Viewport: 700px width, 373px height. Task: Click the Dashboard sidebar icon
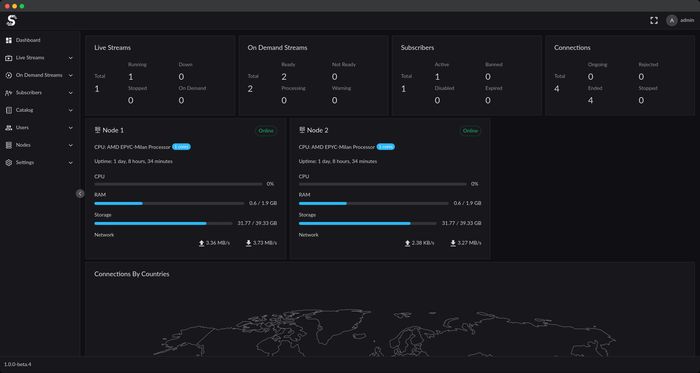(8, 40)
